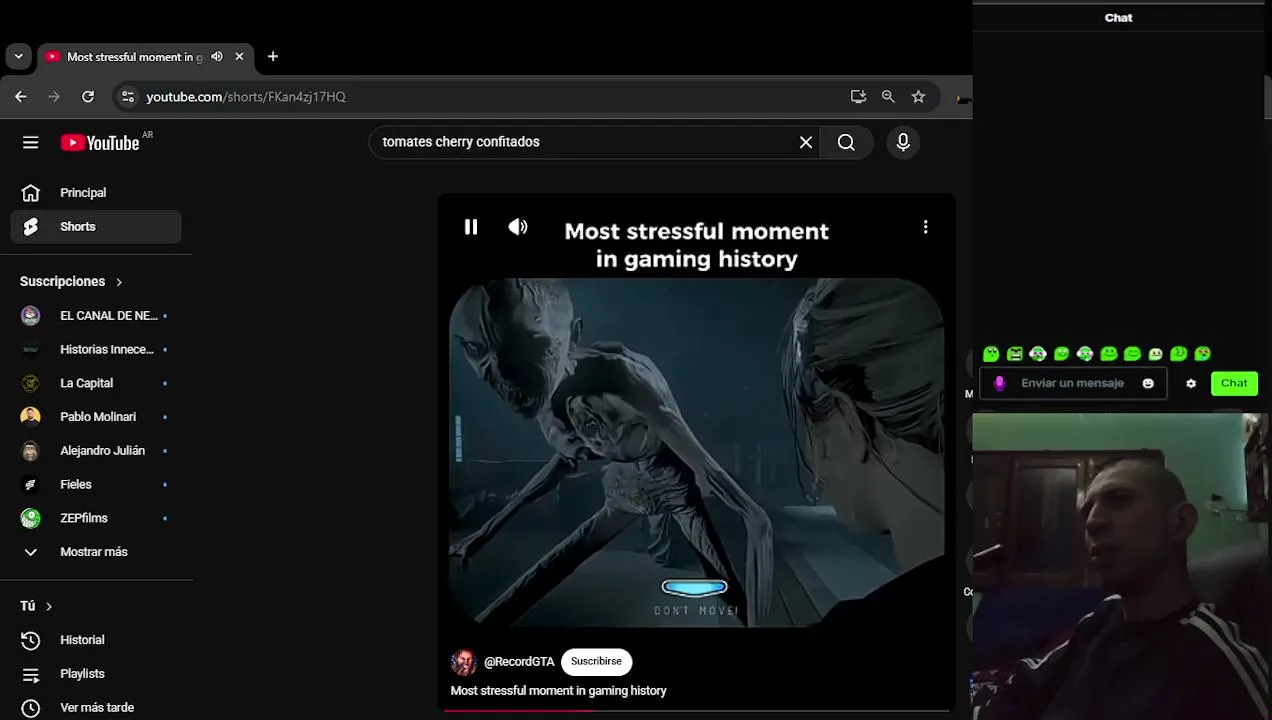This screenshot has height=720, width=1272.
Task: Pause the playing short
Action: (x=471, y=227)
